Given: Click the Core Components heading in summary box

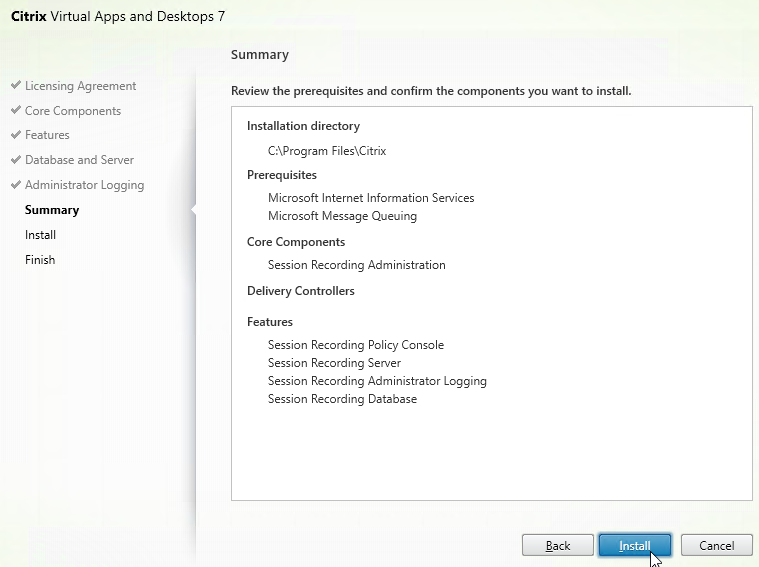Looking at the screenshot, I should click(x=296, y=242).
